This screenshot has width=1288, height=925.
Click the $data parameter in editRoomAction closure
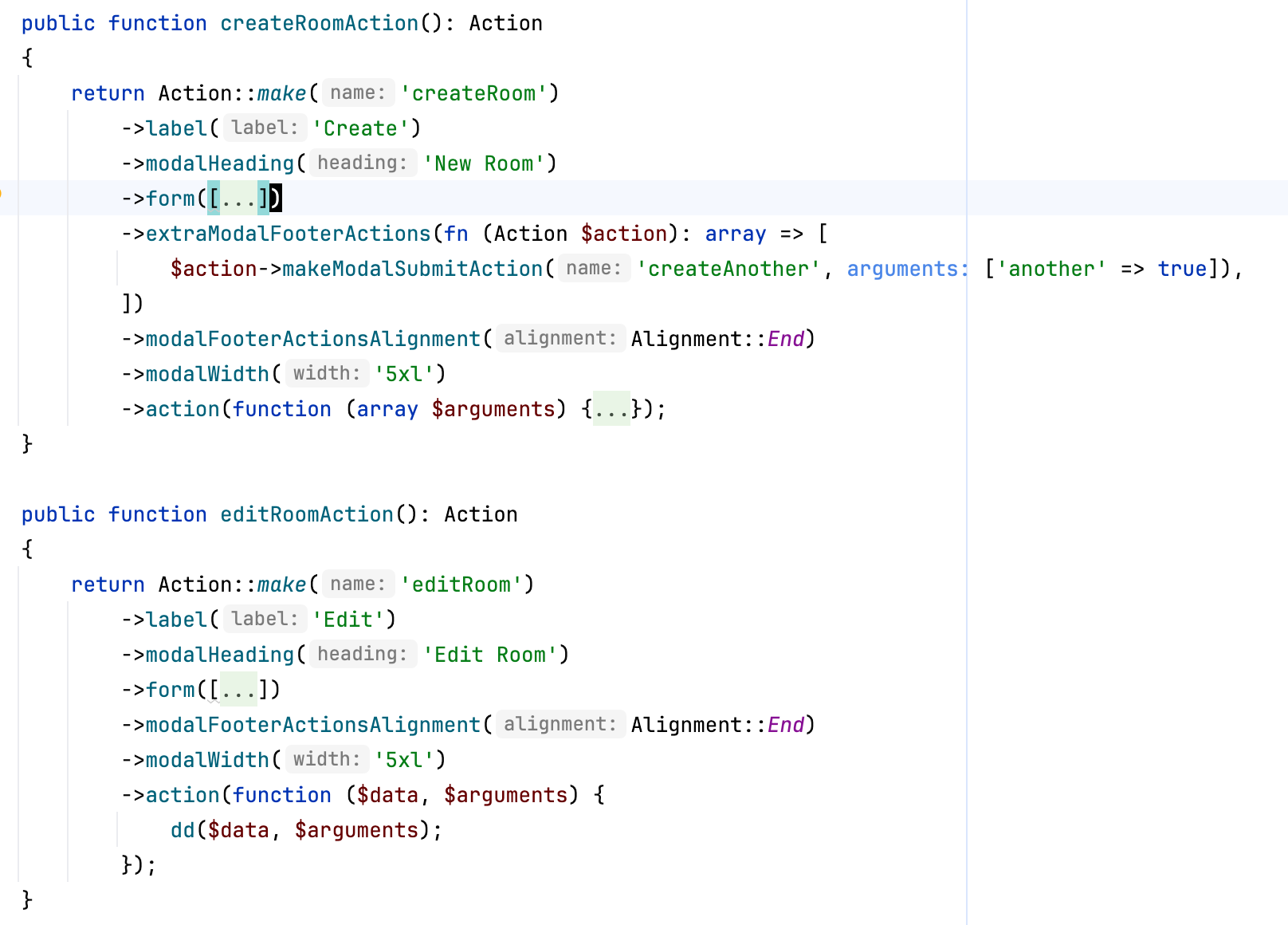387,795
